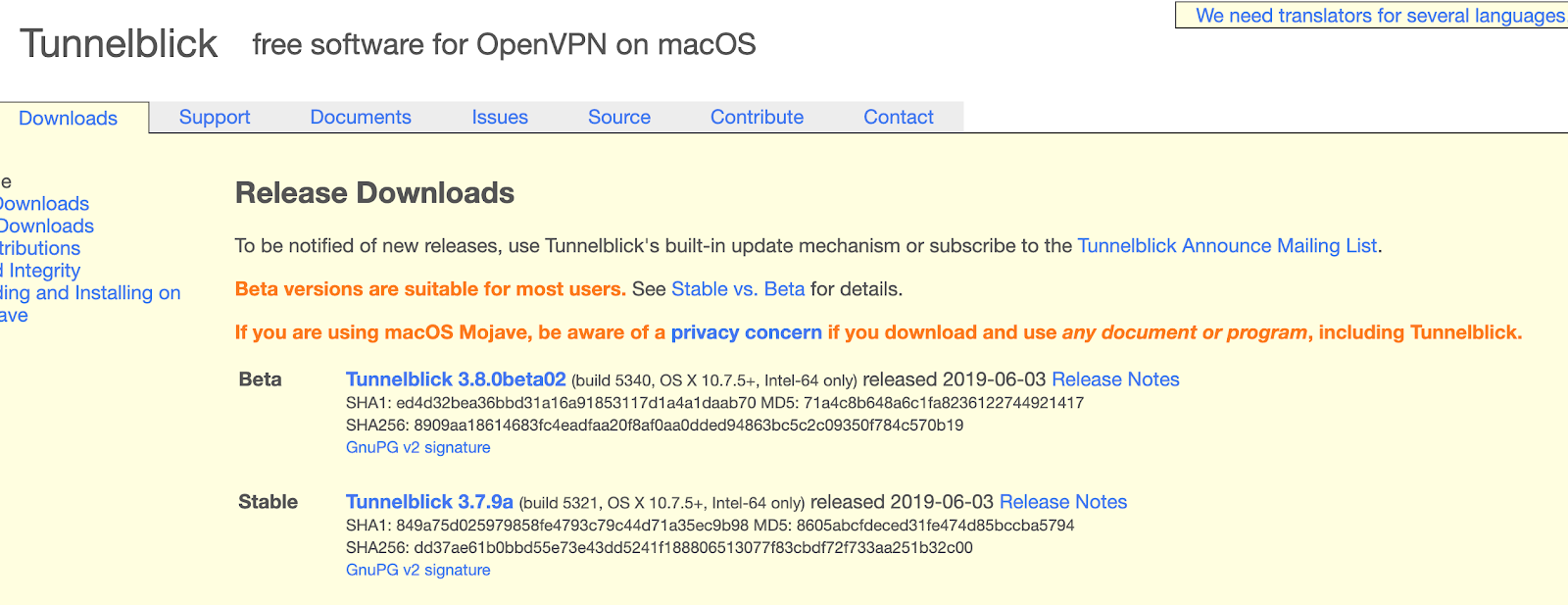The height and width of the screenshot is (605, 1568).
Task: Open the Contribute tab
Action: click(757, 118)
